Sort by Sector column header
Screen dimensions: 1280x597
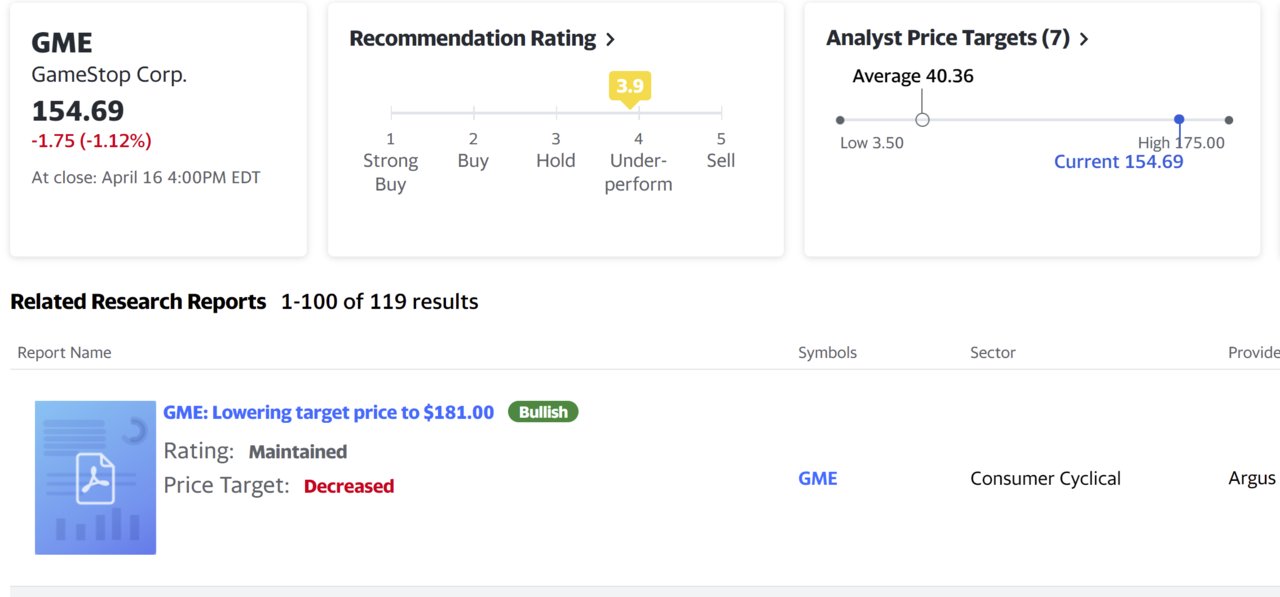click(x=992, y=352)
